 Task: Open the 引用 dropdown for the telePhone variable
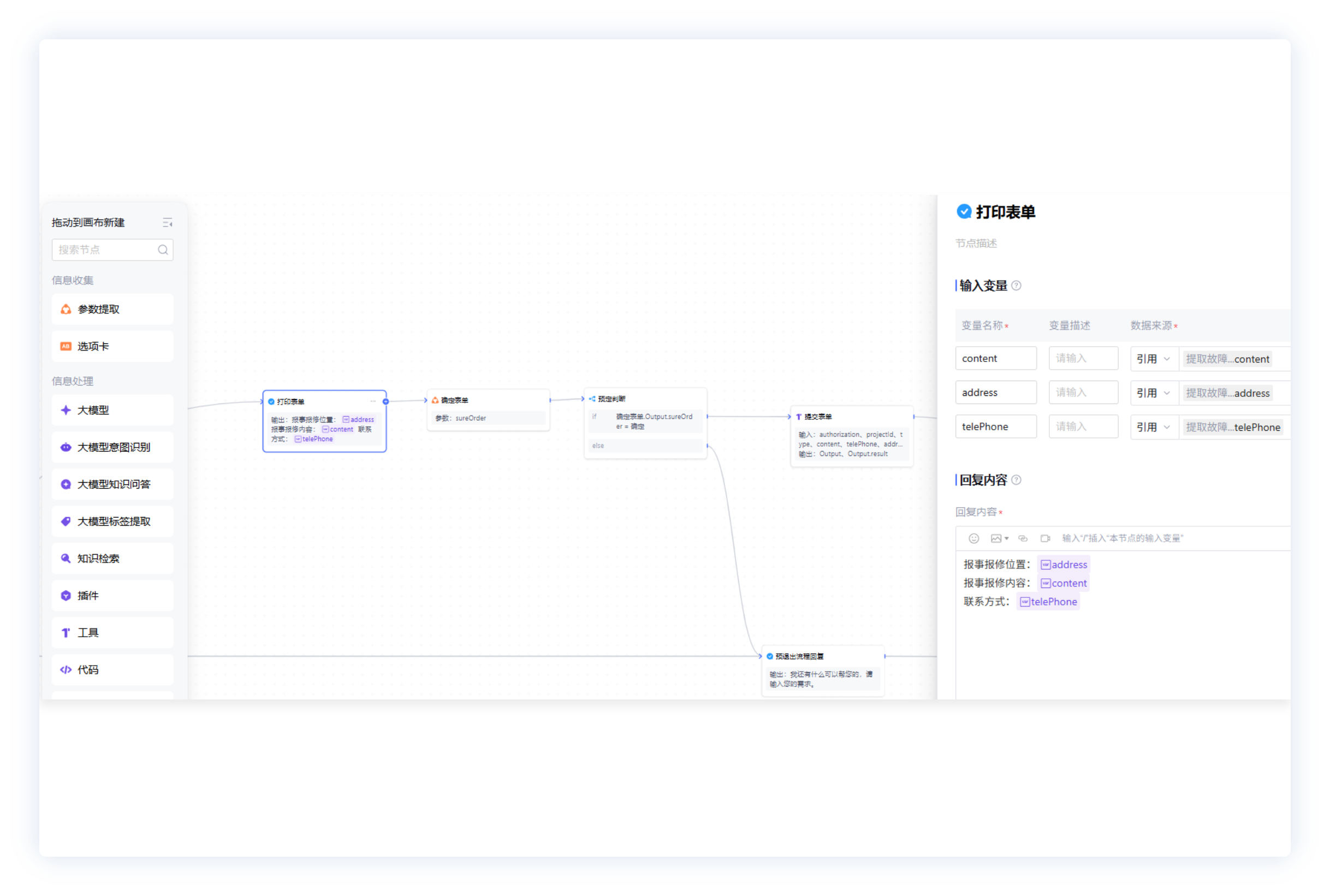coord(1154,427)
